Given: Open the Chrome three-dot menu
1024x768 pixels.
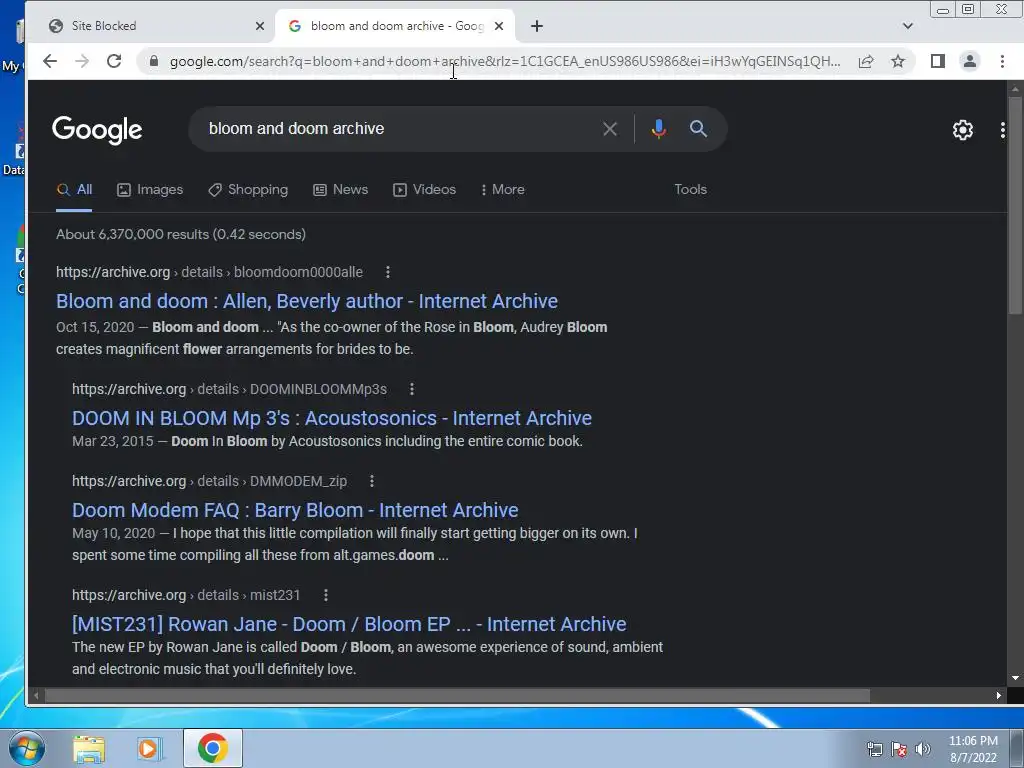Looking at the screenshot, I should 1002,61.
